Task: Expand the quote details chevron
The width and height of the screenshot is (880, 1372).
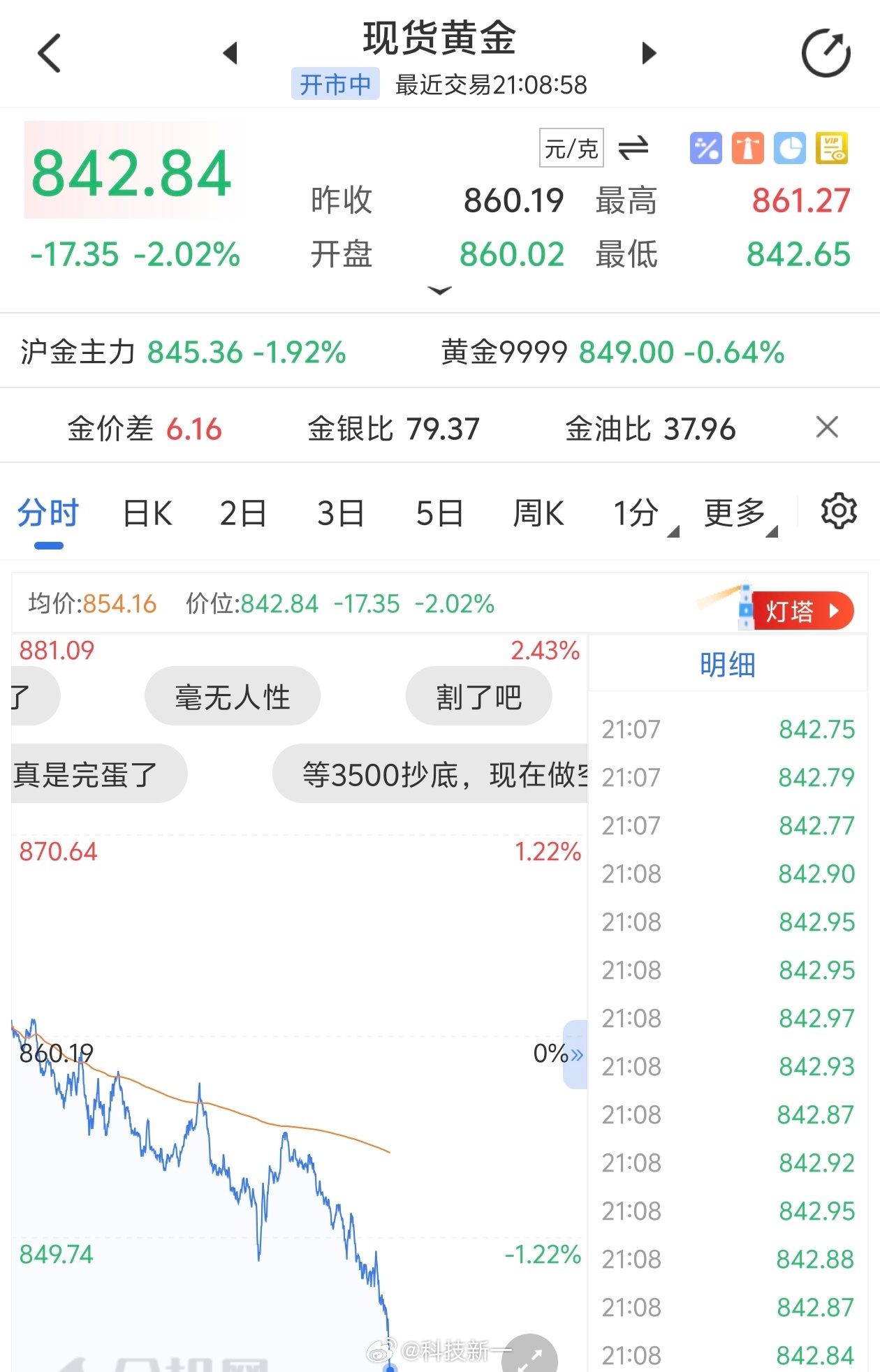Action: point(439,290)
